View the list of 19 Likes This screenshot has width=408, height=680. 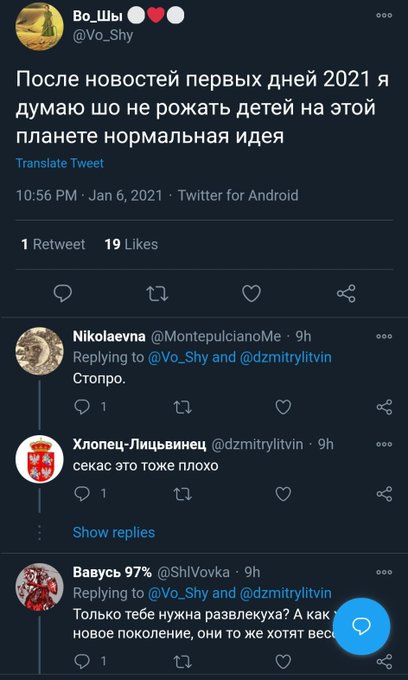pos(131,245)
